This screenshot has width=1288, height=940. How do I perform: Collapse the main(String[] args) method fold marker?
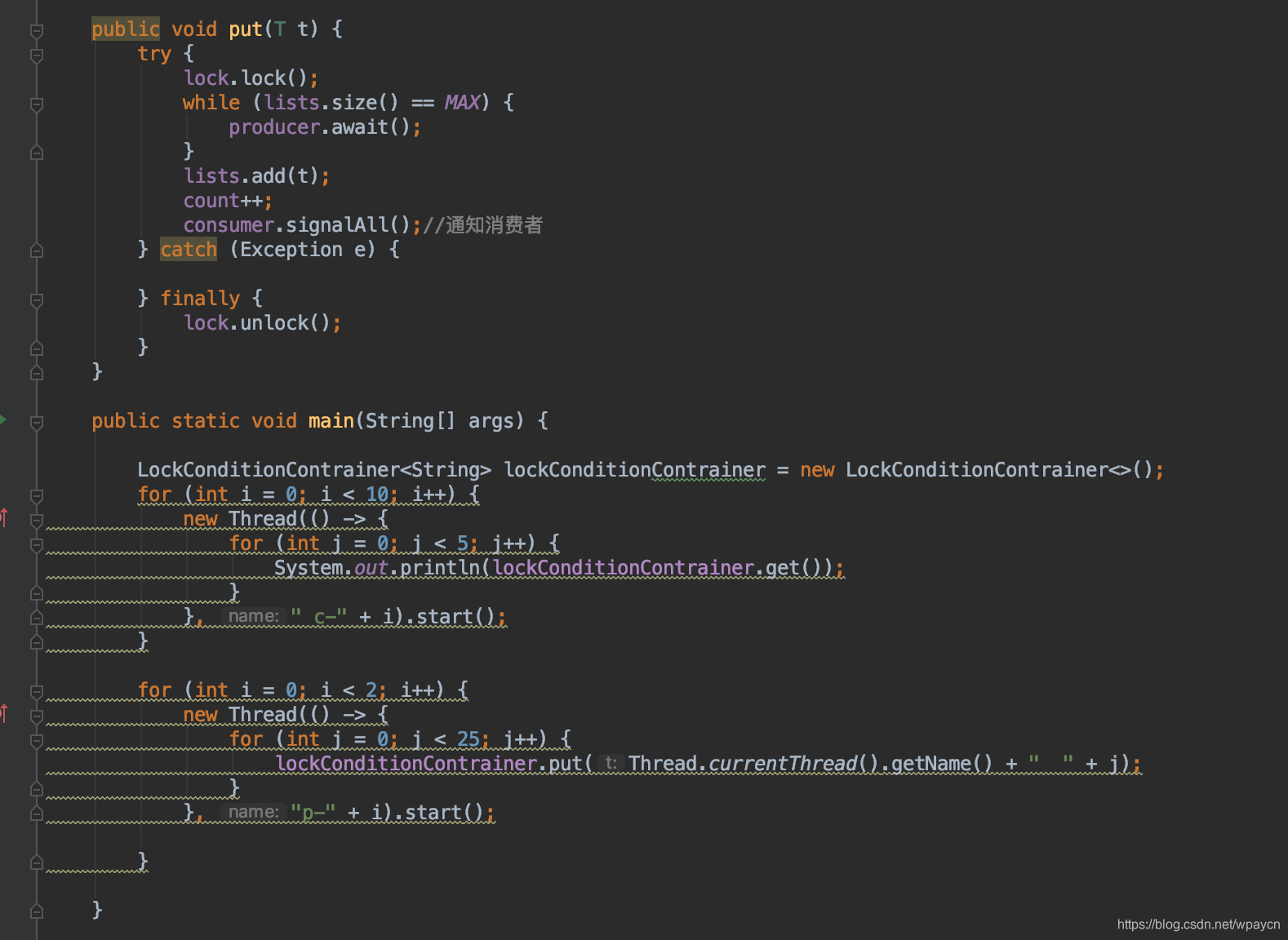36,423
